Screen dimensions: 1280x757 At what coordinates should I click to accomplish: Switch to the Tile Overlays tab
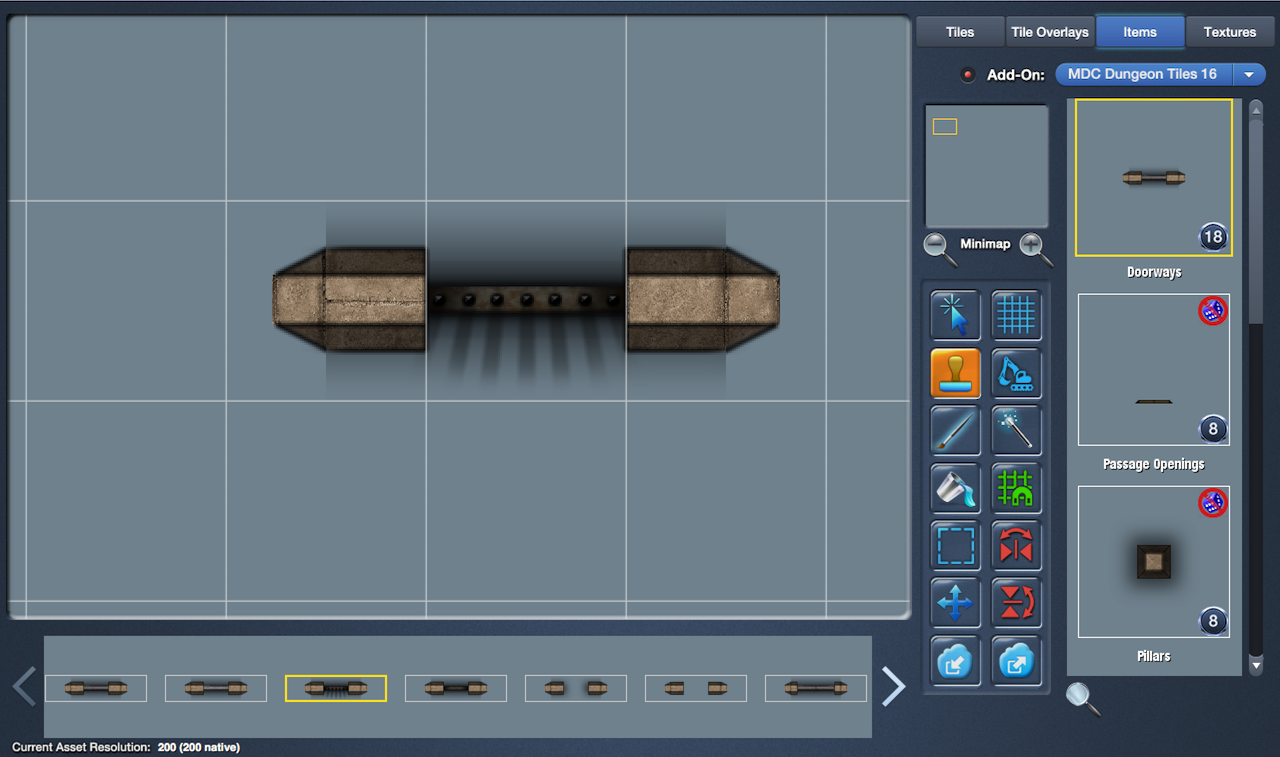1050,32
